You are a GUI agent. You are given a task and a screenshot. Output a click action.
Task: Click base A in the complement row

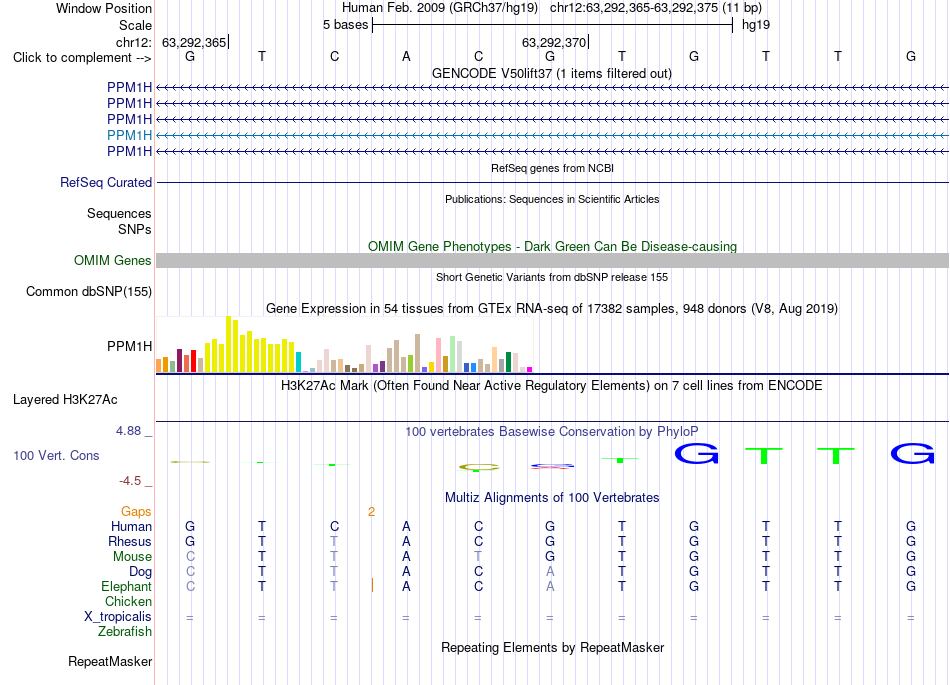(x=406, y=56)
